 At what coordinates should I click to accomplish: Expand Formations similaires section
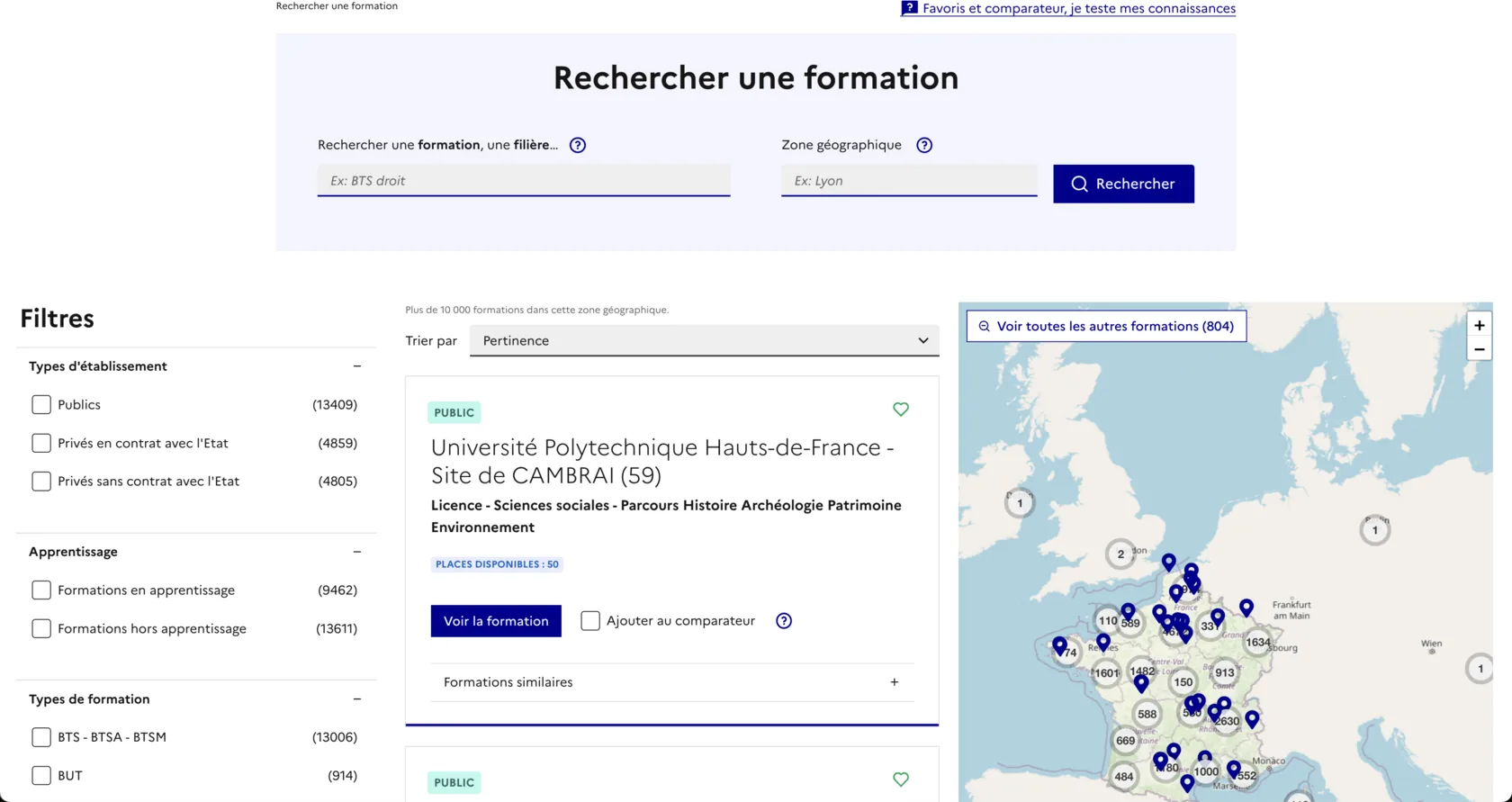[x=672, y=682]
